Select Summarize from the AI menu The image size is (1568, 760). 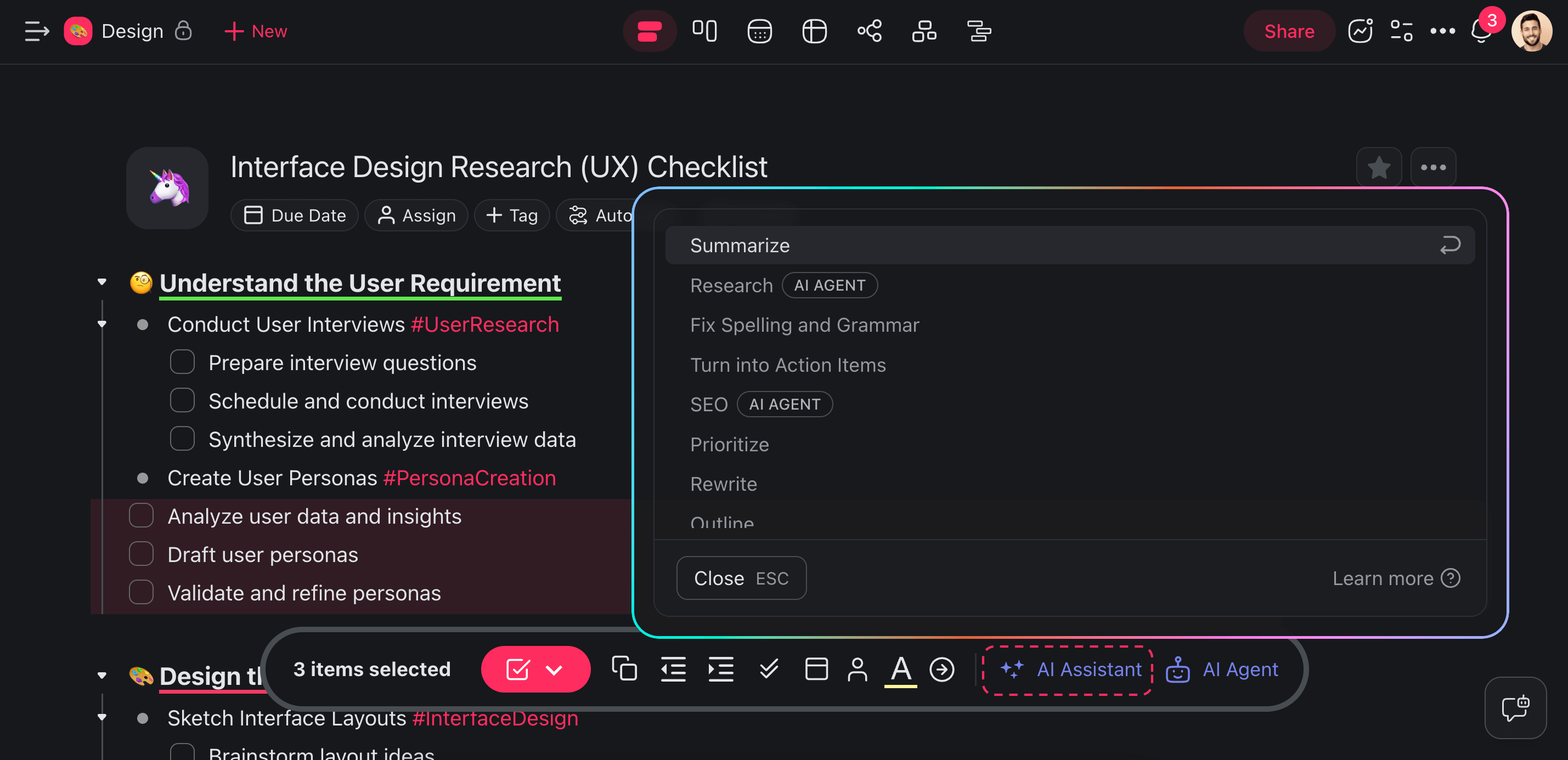[740, 245]
